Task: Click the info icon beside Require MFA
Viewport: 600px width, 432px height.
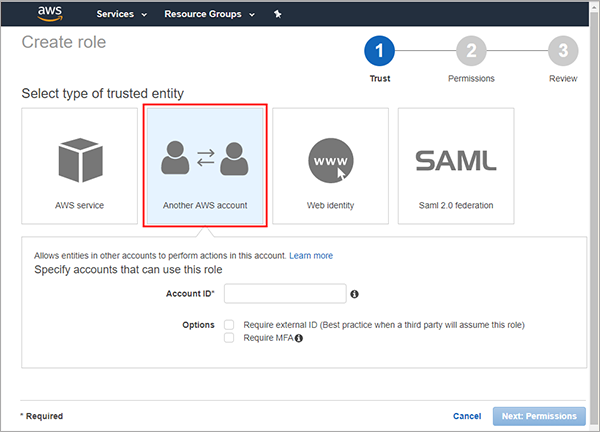Action: coord(299,338)
